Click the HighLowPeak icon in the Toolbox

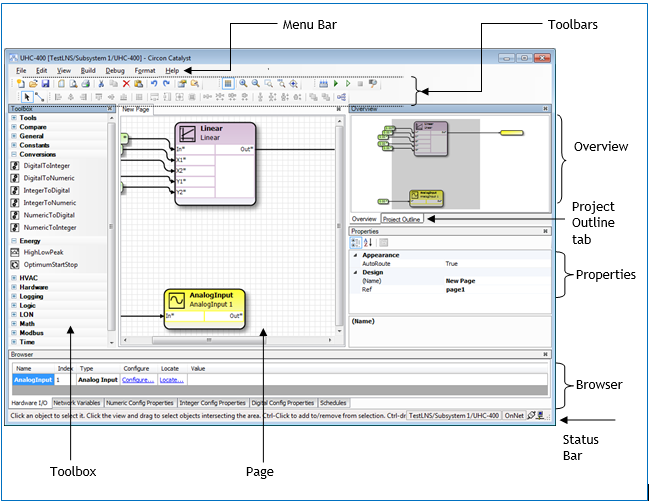coord(15,252)
